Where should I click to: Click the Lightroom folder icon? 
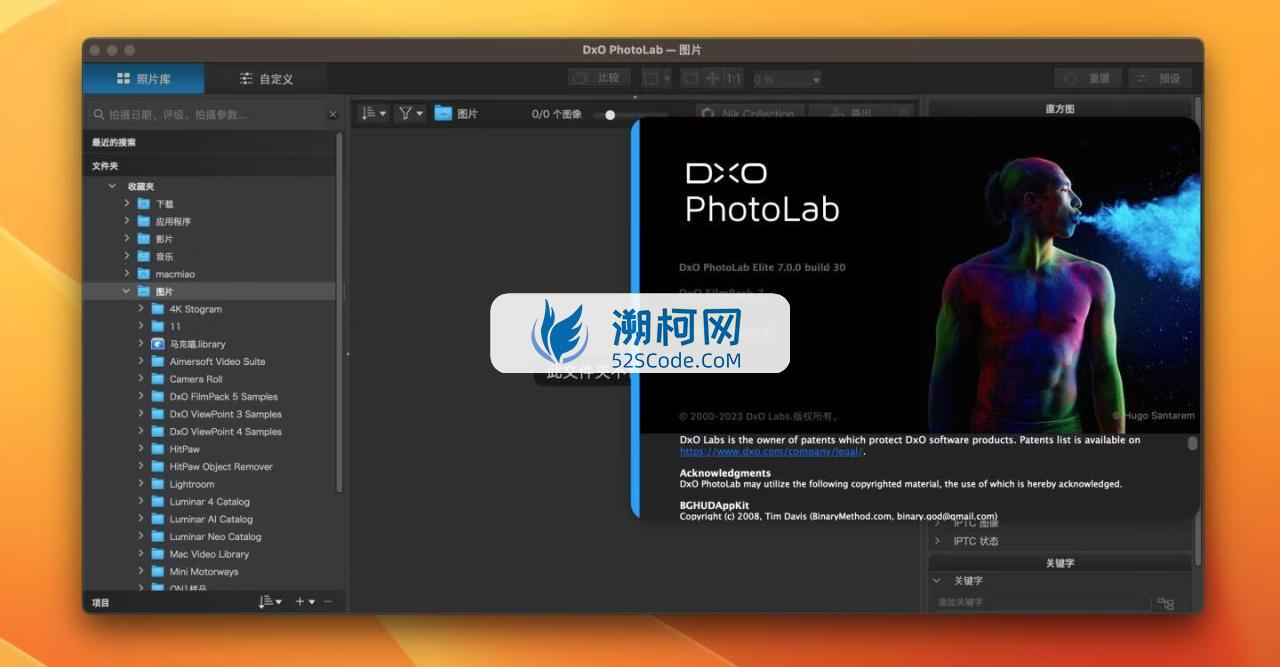coord(157,484)
